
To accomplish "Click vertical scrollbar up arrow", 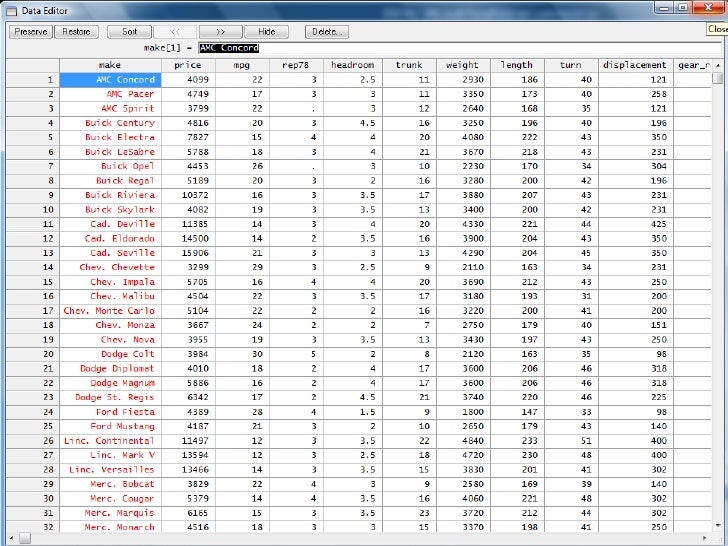I will 718,65.
